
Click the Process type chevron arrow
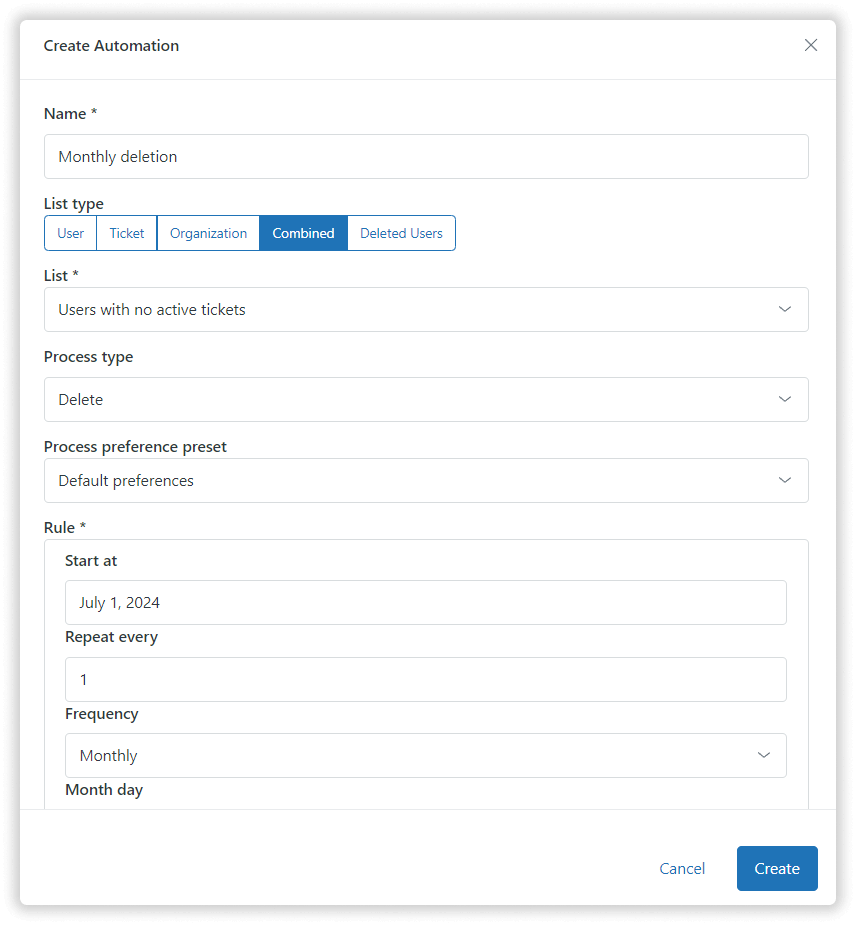click(785, 400)
